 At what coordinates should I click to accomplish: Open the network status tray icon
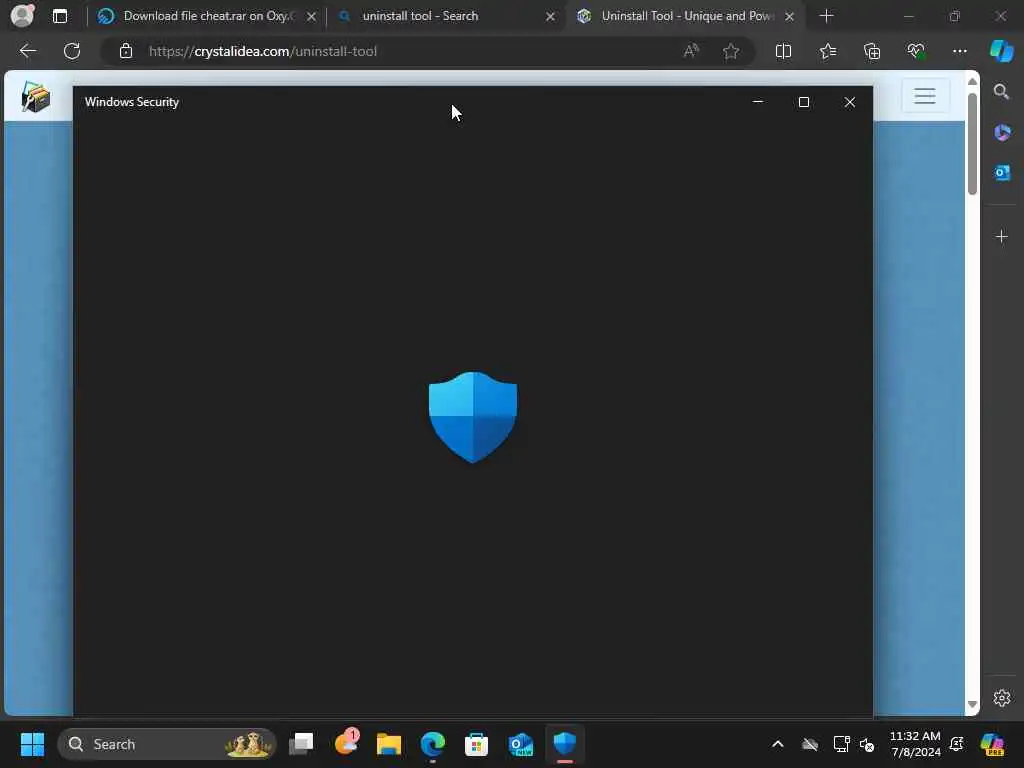coord(841,744)
